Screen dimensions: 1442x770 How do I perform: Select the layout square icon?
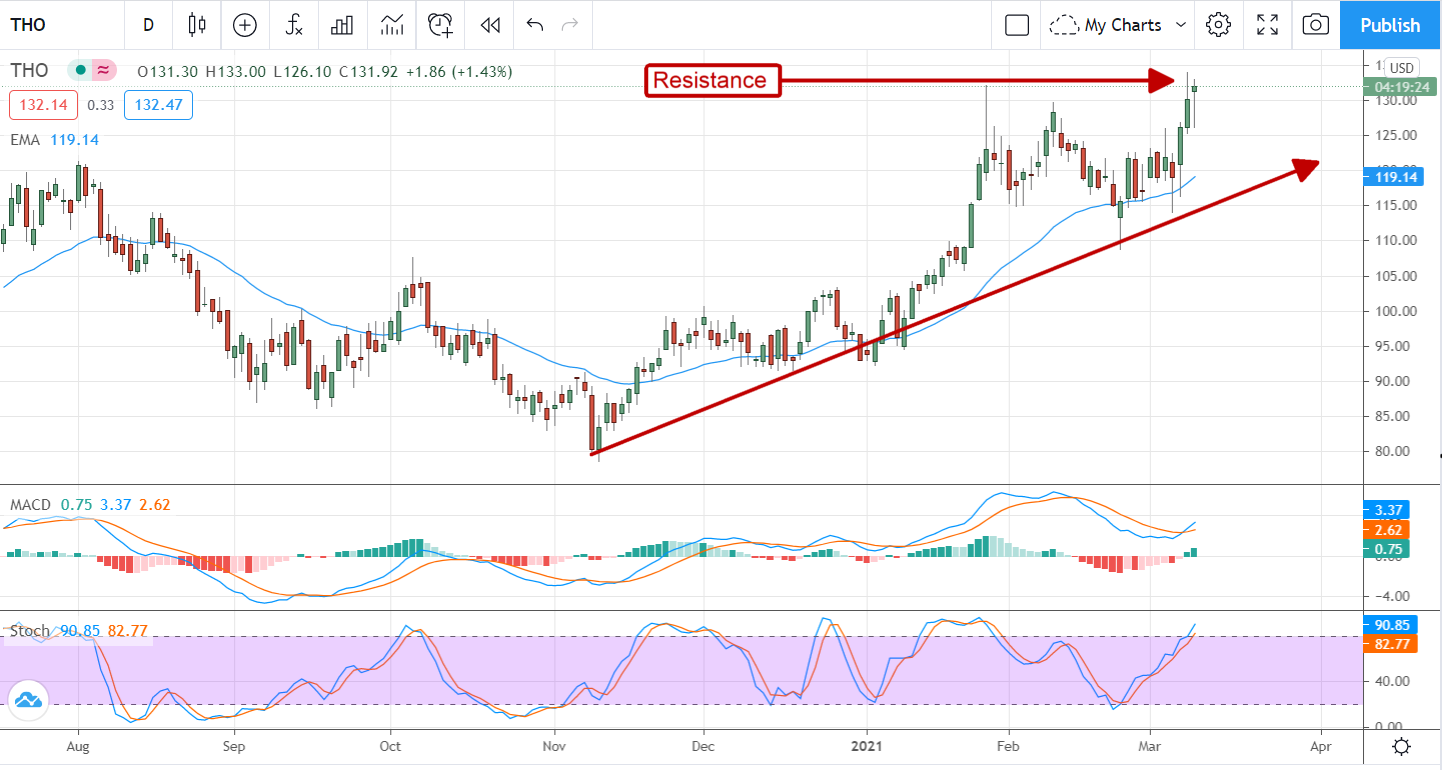coord(1017,25)
